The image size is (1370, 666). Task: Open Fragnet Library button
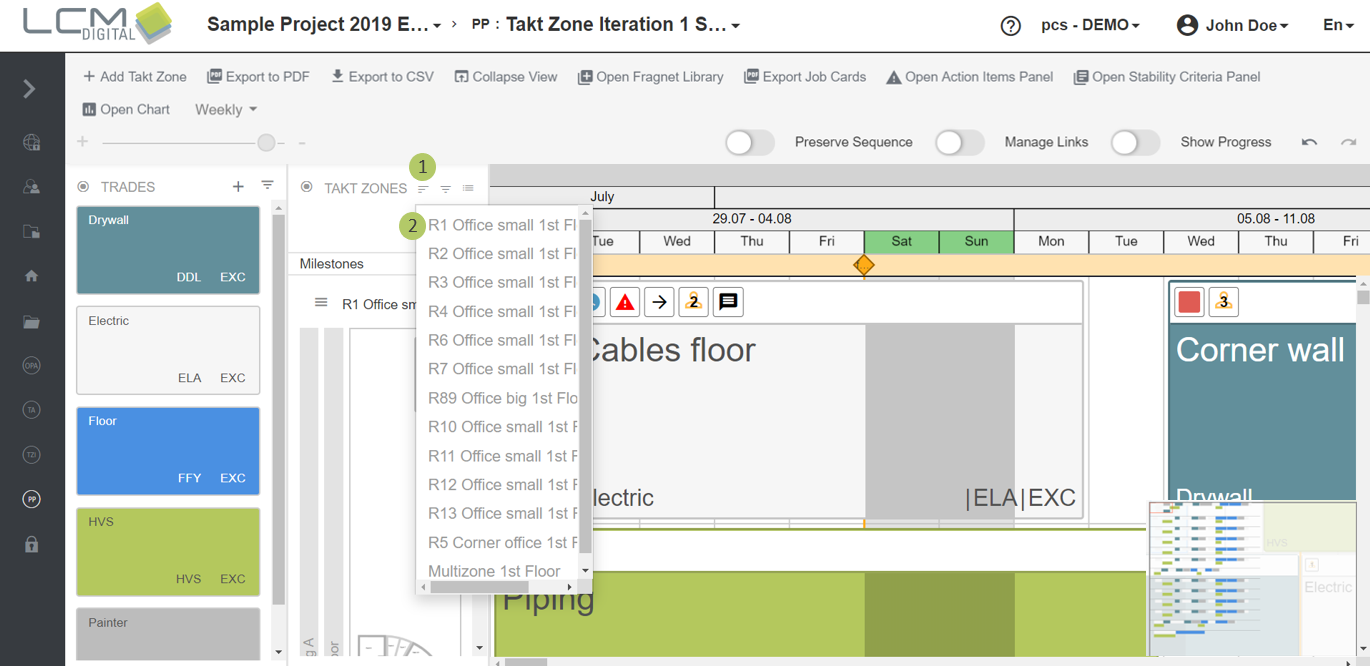(x=650, y=76)
